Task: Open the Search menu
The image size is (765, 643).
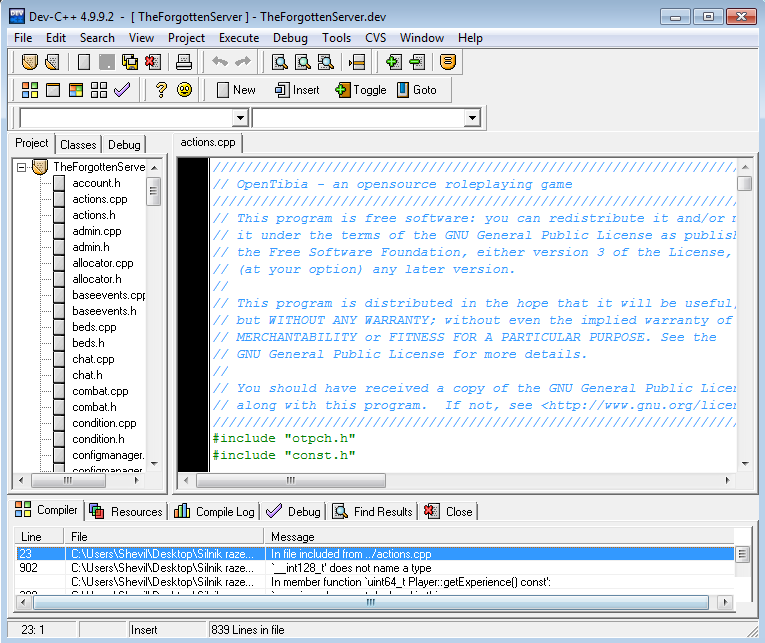Action: [97, 38]
